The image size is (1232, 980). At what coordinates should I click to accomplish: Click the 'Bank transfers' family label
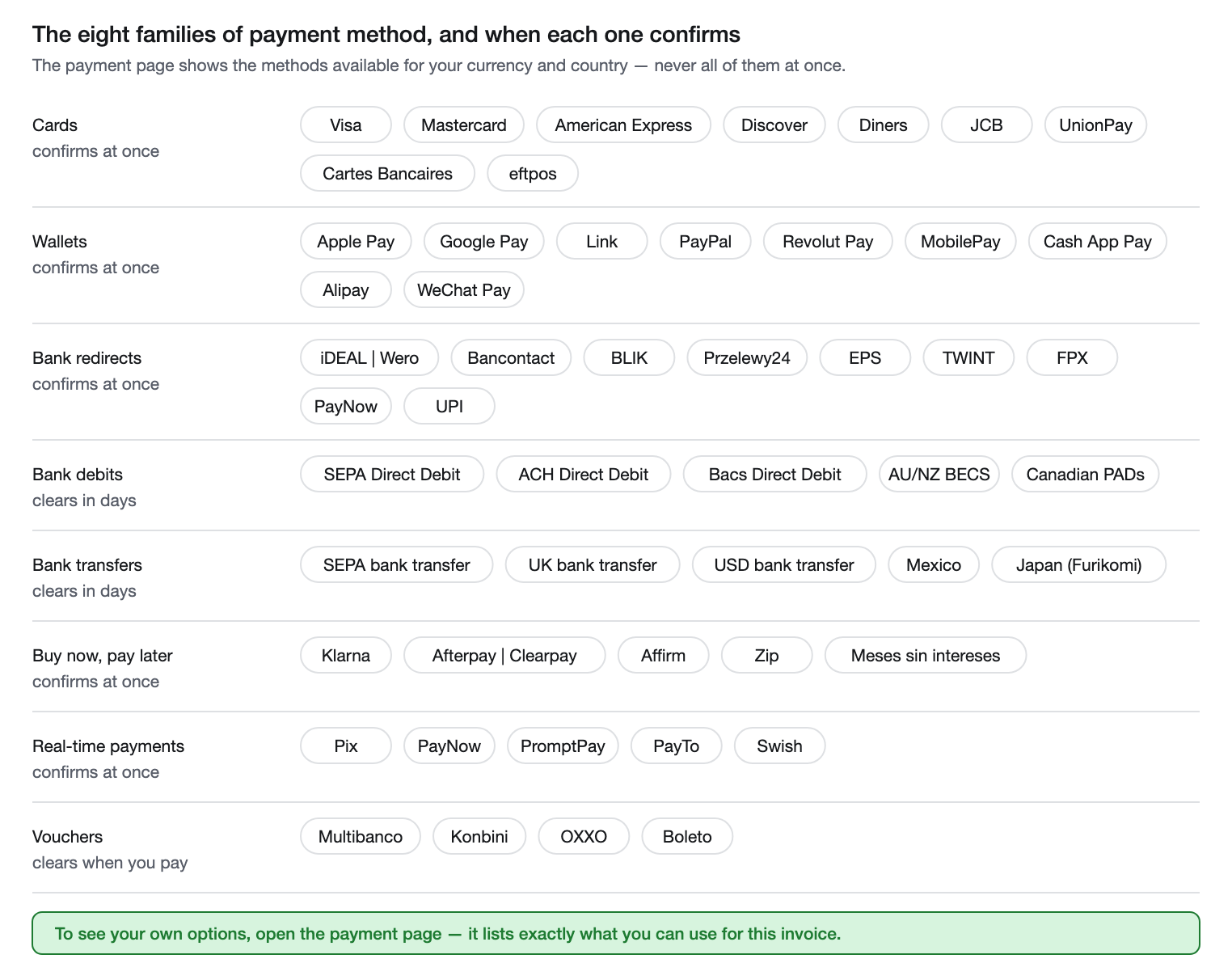(x=87, y=564)
